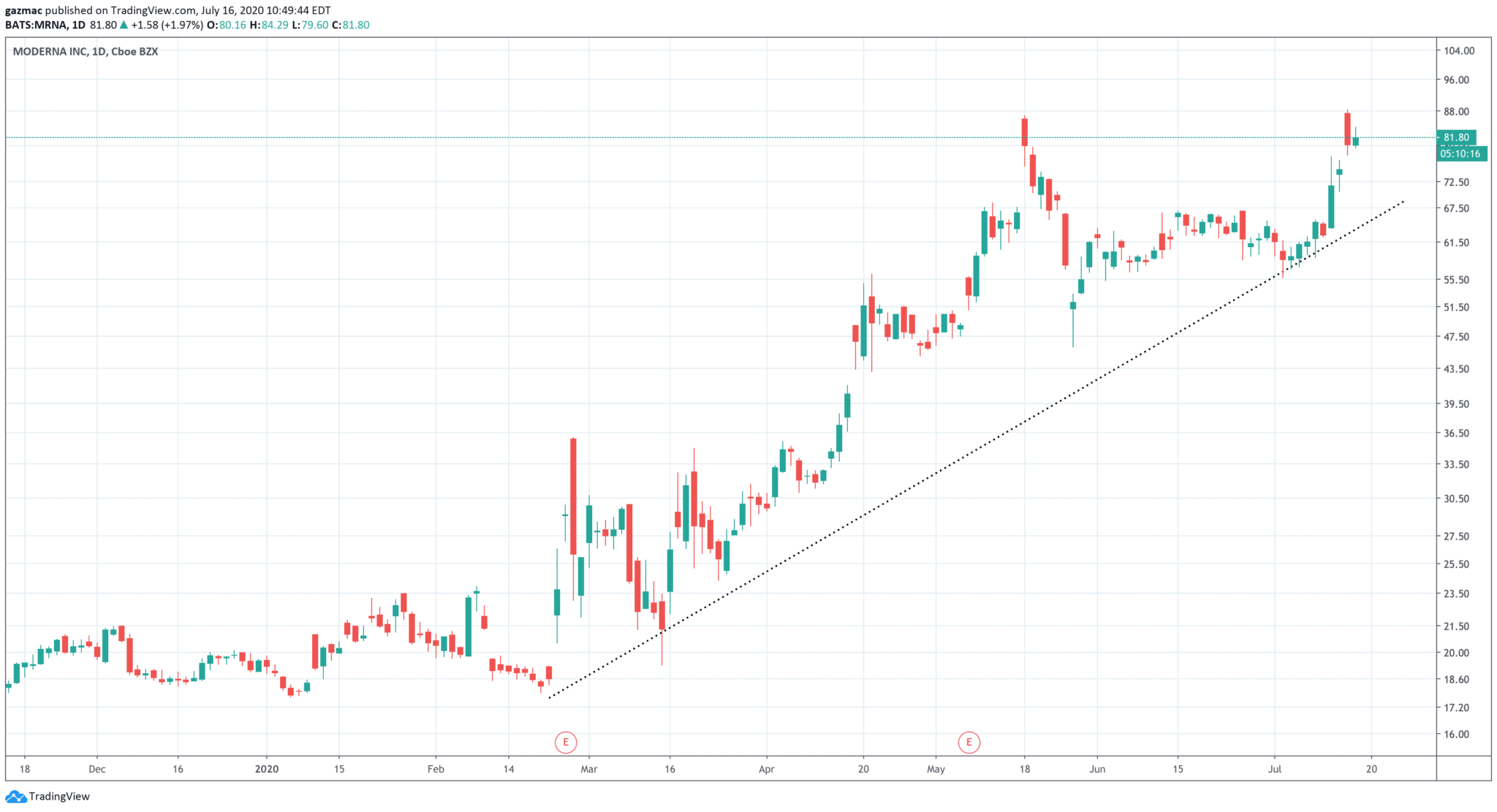Click the 16.00 price axis label
1497x812 pixels.
tap(1456, 735)
